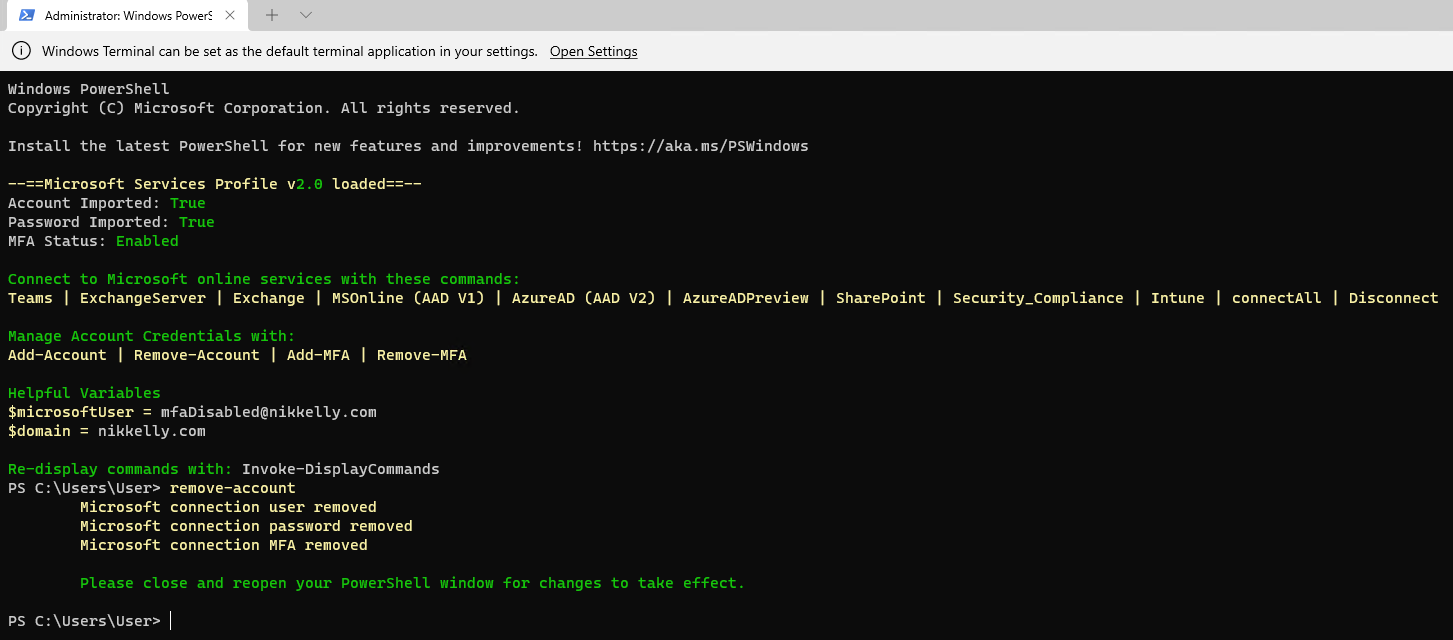The image size is (1453, 640).
Task: Click the 'Exchange' command between ExchangeServer and MSOnline
Action: 269,298
